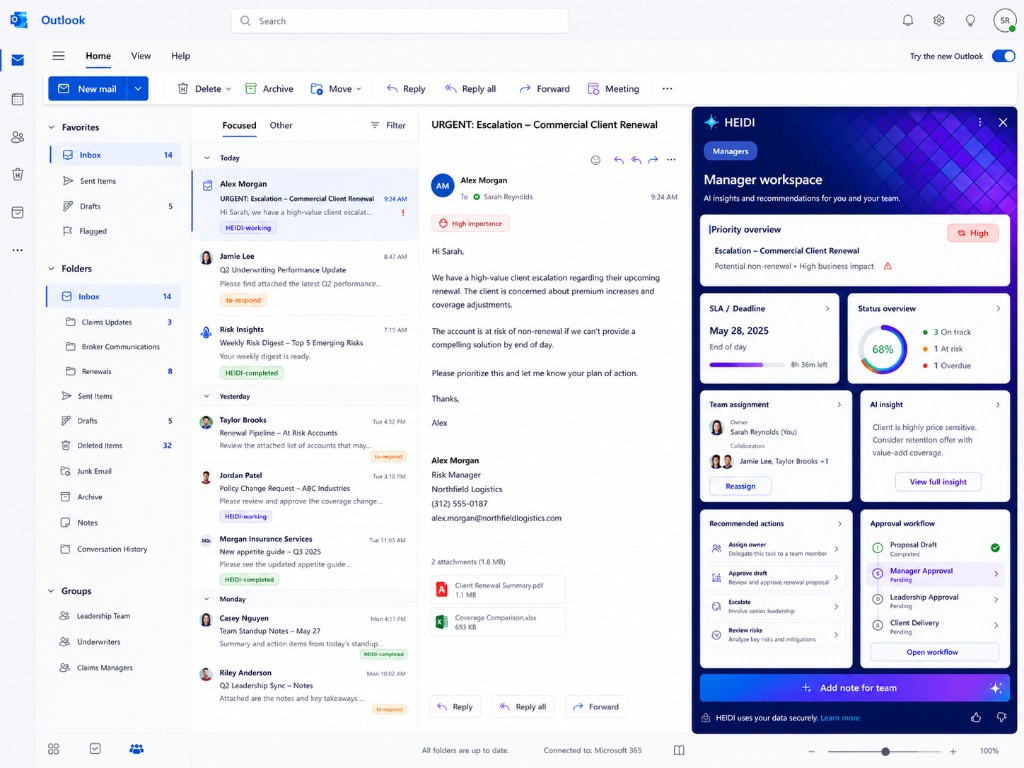This screenshot has width=1024, height=768.
Task: Open Client Renewal Summary.pdf attachment
Action: pos(498,590)
